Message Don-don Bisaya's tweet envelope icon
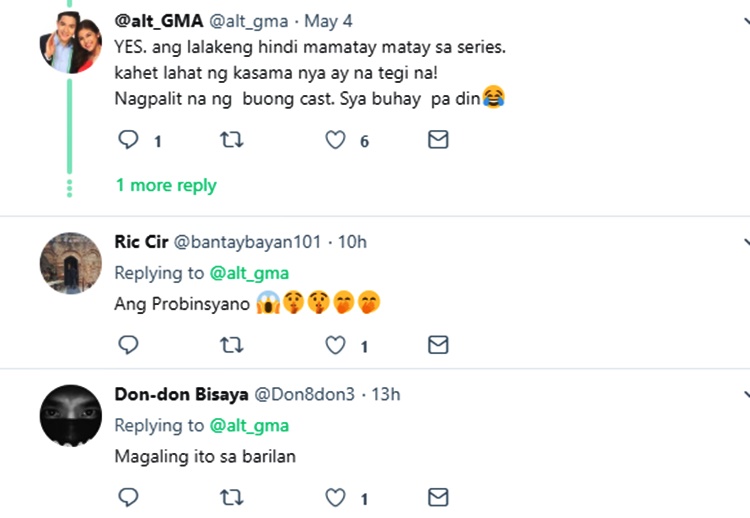This screenshot has height=518, width=750. pos(438,497)
